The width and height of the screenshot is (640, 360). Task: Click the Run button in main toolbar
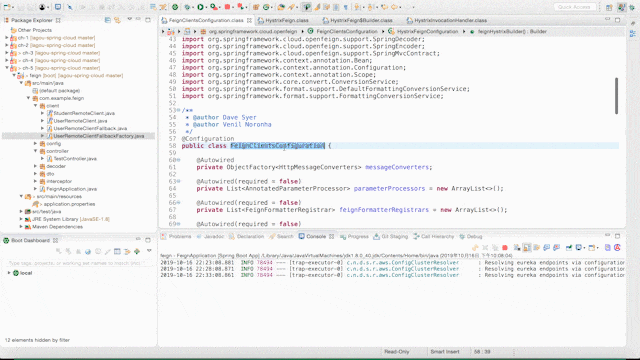coord(200,7)
